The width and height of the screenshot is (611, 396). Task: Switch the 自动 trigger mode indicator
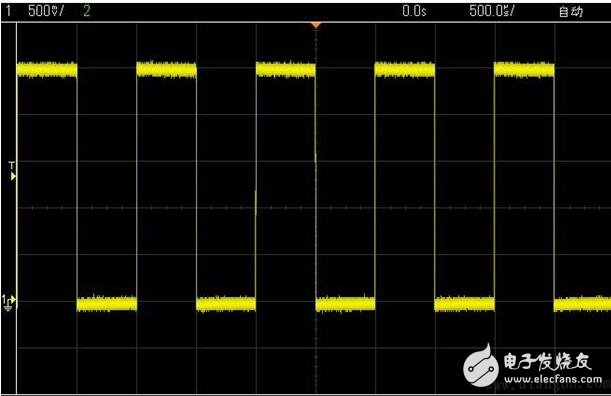coord(571,12)
